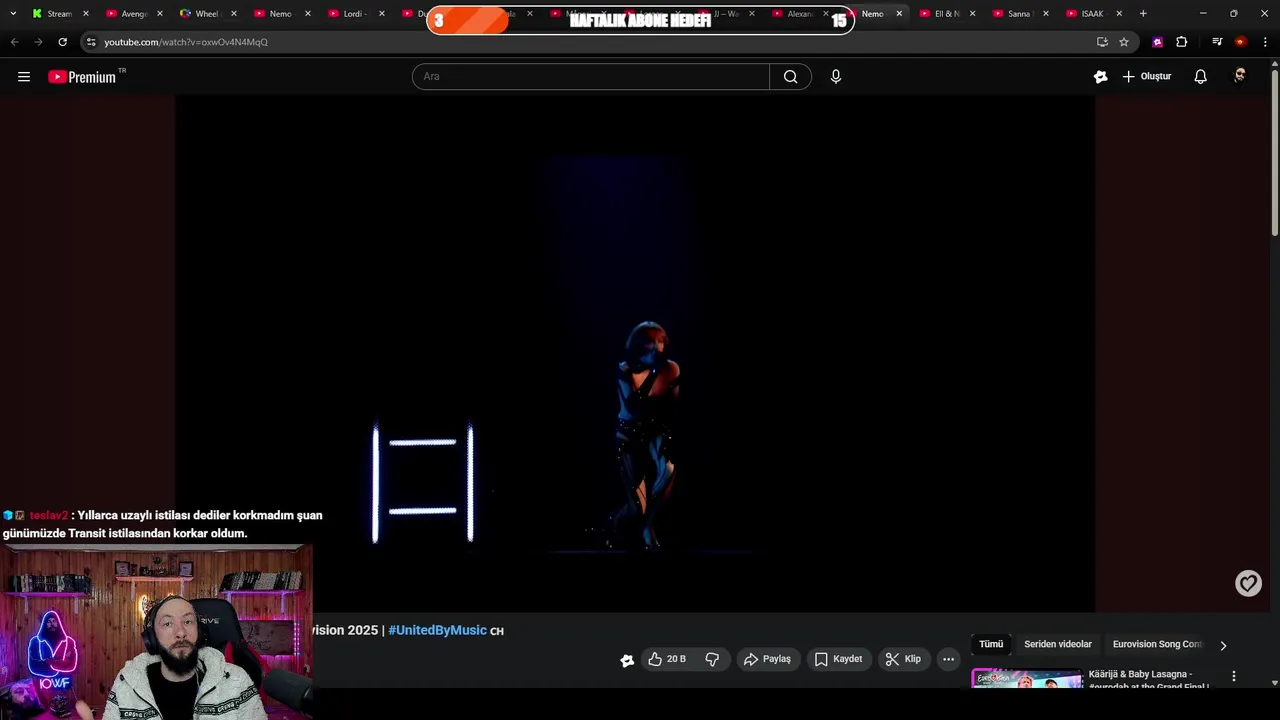The height and width of the screenshot is (720, 1280).
Task: Open the Chrome profile avatar
Action: coord(1241,42)
